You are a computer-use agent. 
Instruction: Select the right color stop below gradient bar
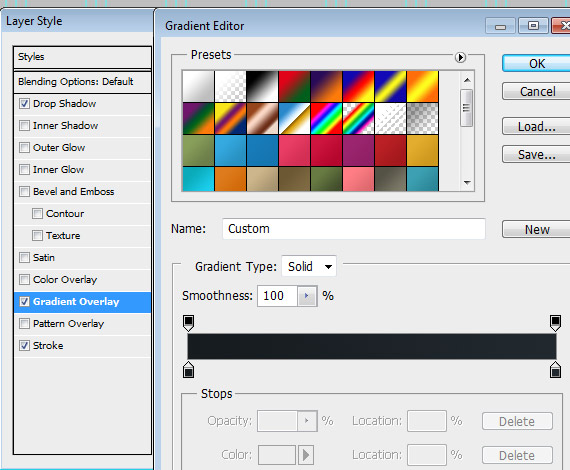click(x=555, y=370)
